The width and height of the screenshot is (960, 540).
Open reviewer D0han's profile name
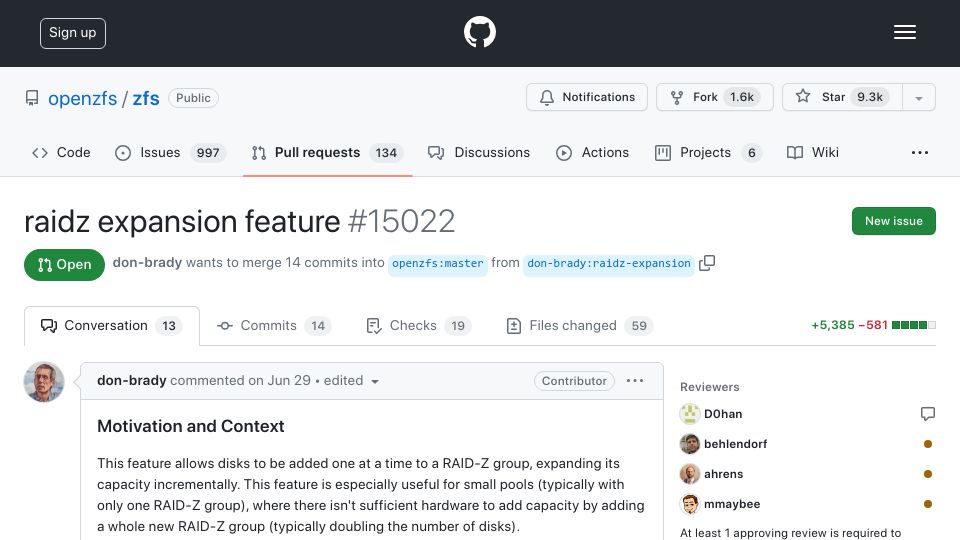click(x=723, y=414)
